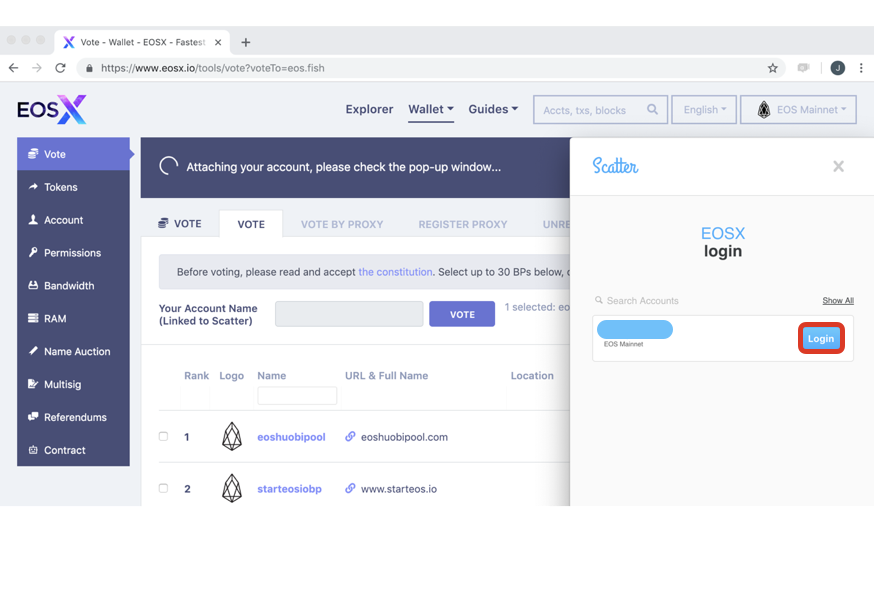Screen dimensions: 874x594
Task: Click the URL & Full Name header
Action: tap(386, 376)
